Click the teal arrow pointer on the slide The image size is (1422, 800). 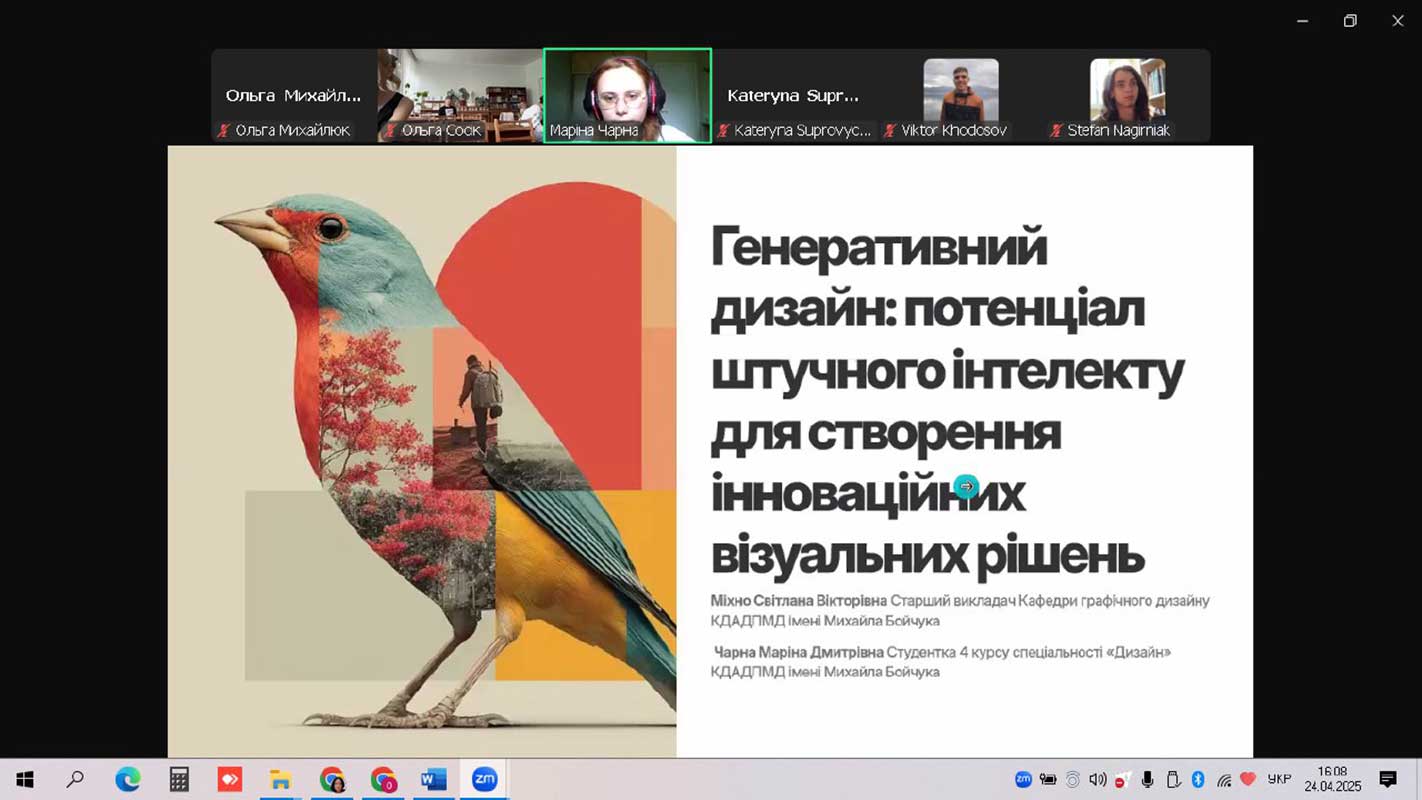click(966, 486)
